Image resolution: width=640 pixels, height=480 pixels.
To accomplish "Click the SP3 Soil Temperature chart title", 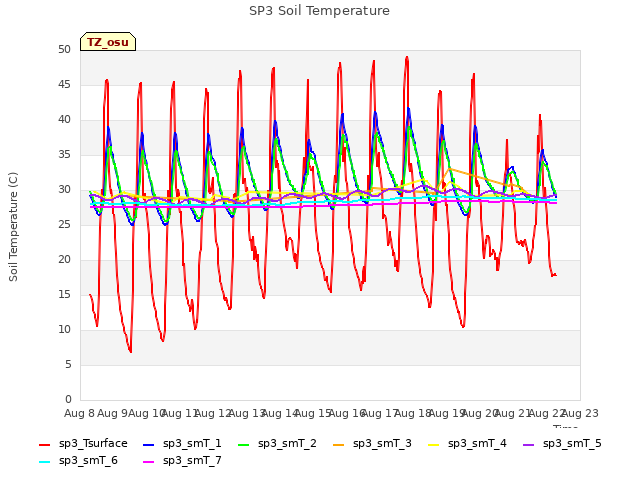I will pos(319,11).
